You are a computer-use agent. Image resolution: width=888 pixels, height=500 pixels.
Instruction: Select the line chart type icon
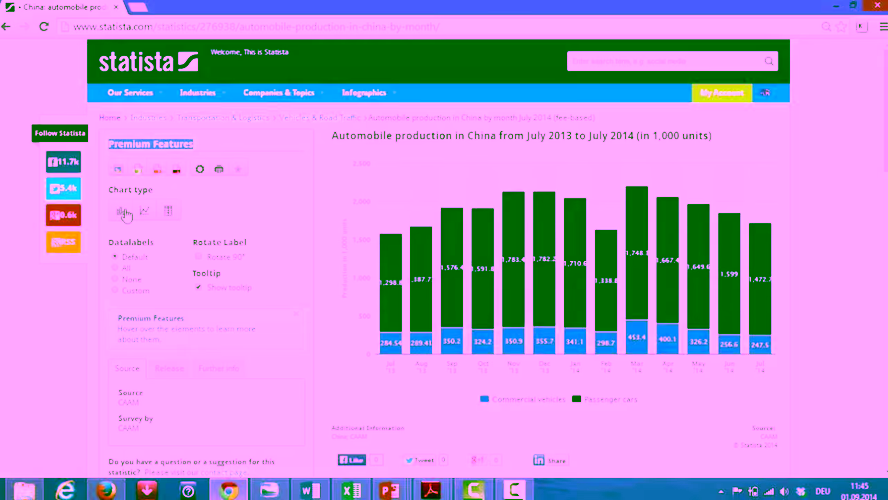coord(145,211)
